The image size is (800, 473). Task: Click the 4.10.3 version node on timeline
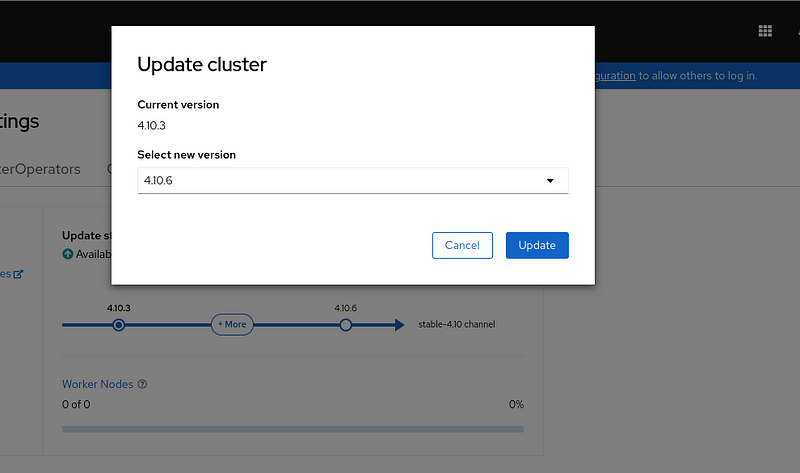click(118, 325)
